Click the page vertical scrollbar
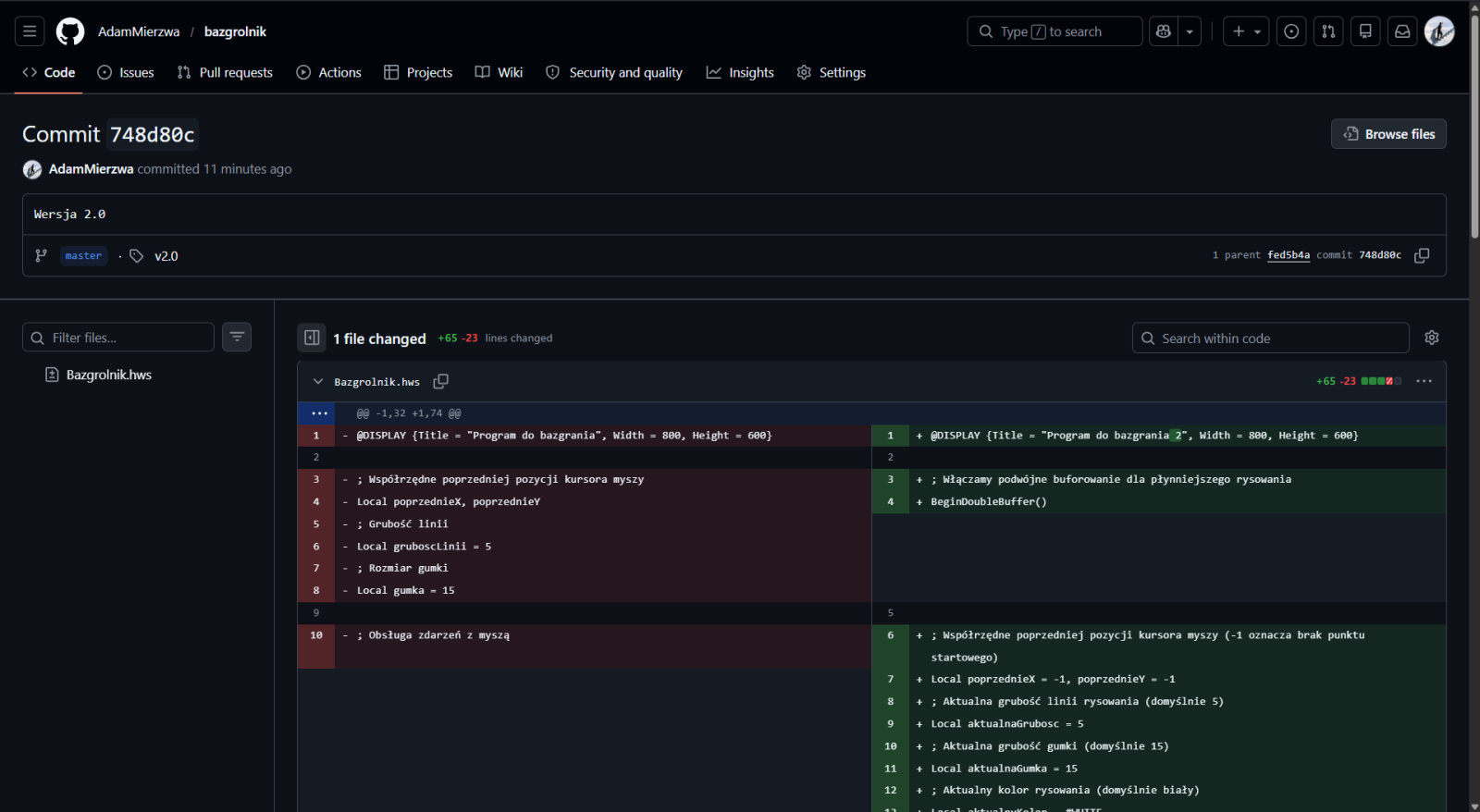Image resolution: width=1480 pixels, height=812 pixels. point(1474,129)
